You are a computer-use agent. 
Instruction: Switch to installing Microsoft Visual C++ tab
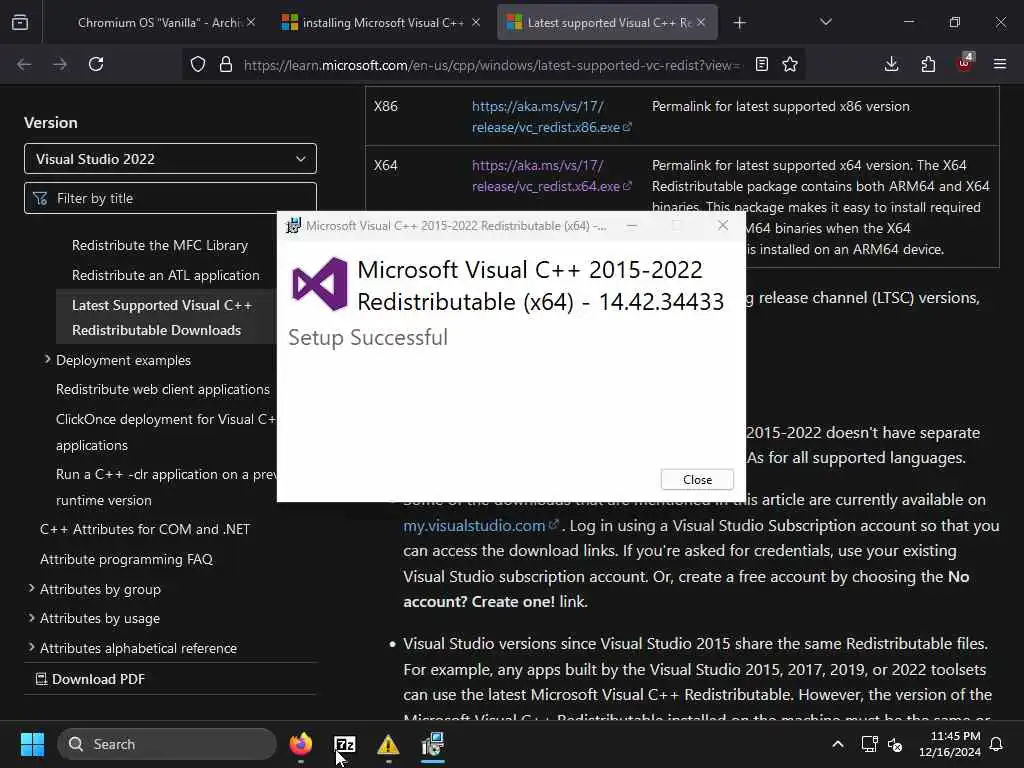383,23
